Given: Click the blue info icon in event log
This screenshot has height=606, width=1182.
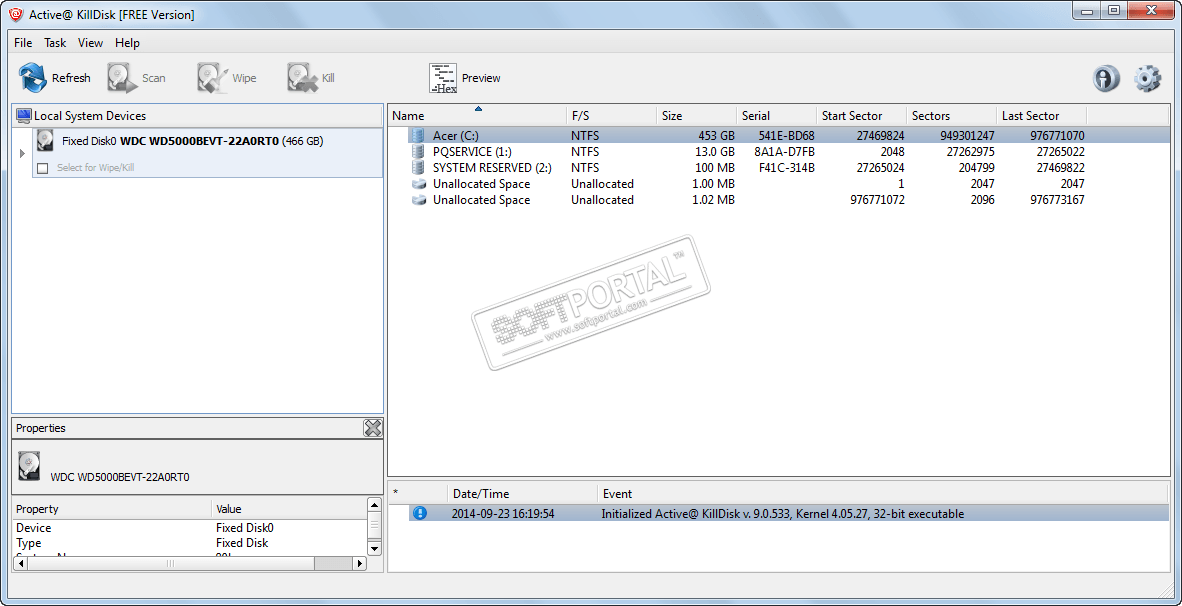Looking at the screenshot, I should coord(420,513).
